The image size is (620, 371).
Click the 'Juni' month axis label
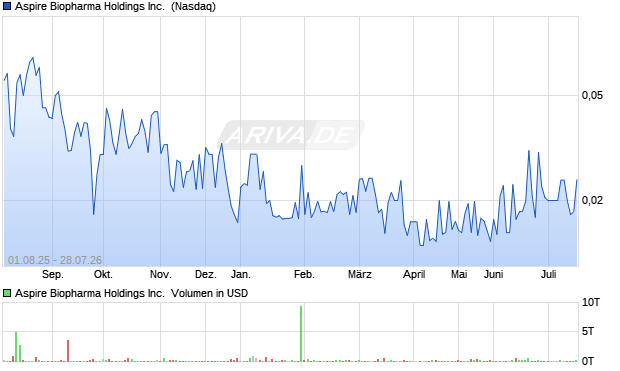point(493,274)
